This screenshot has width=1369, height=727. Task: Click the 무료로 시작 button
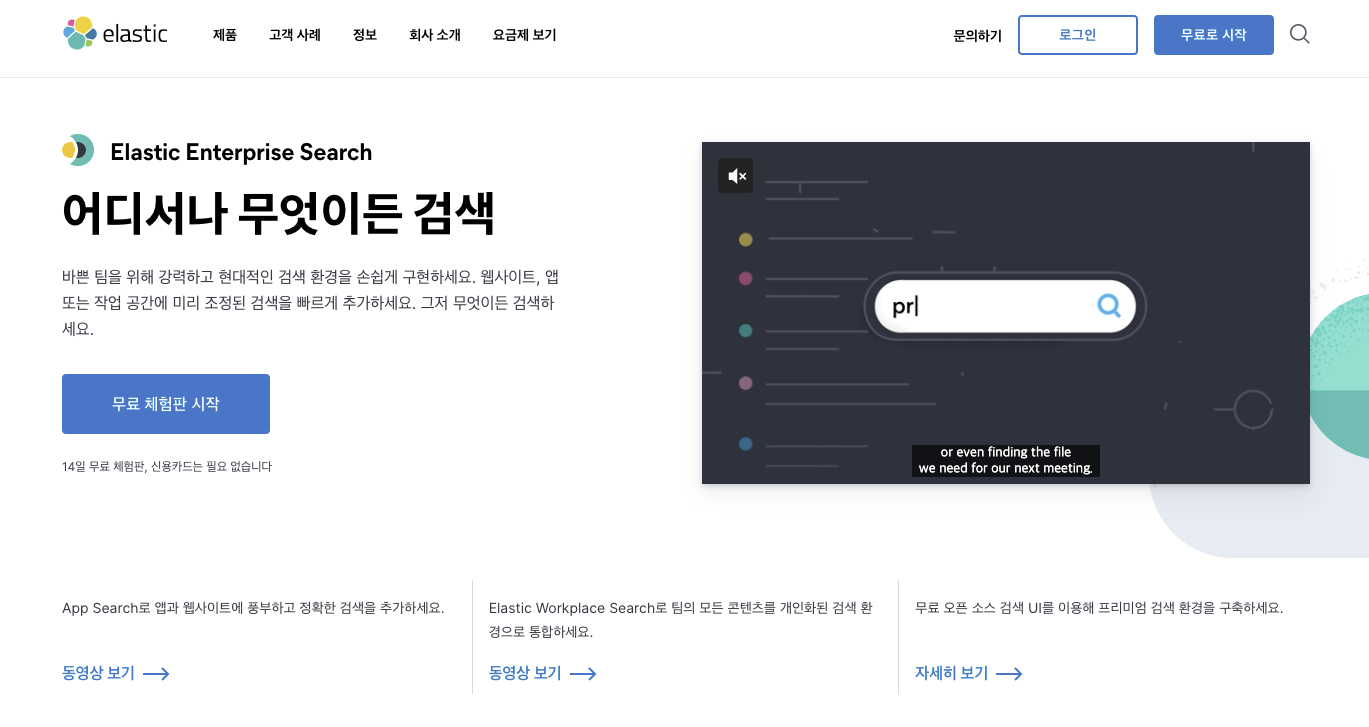[1214, 35]
